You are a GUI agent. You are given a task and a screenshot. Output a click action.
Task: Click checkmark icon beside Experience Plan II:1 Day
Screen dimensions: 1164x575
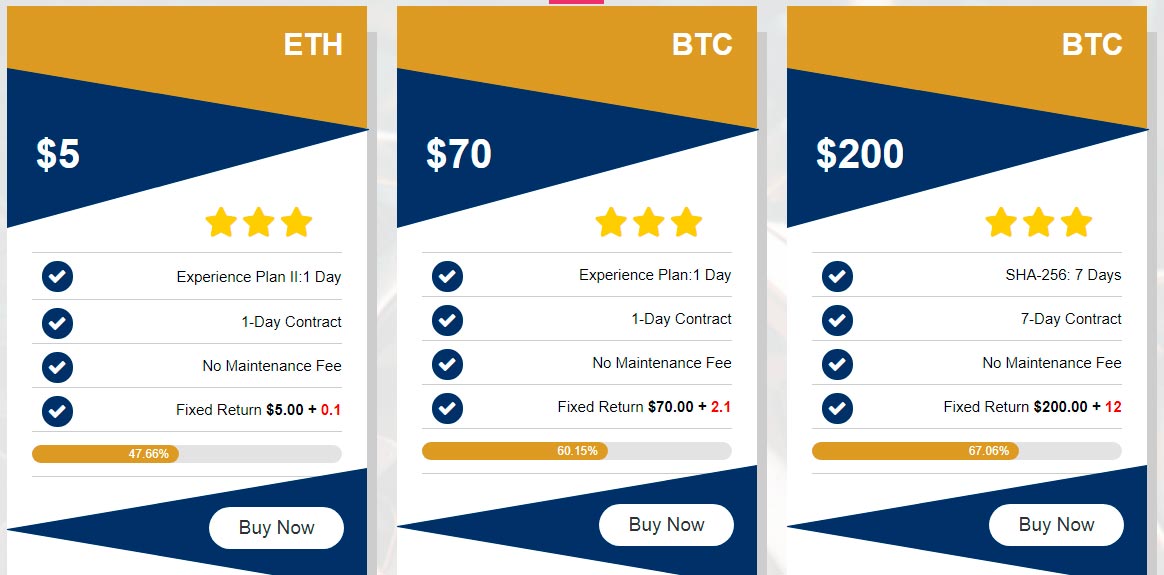[x=57, y=277]
